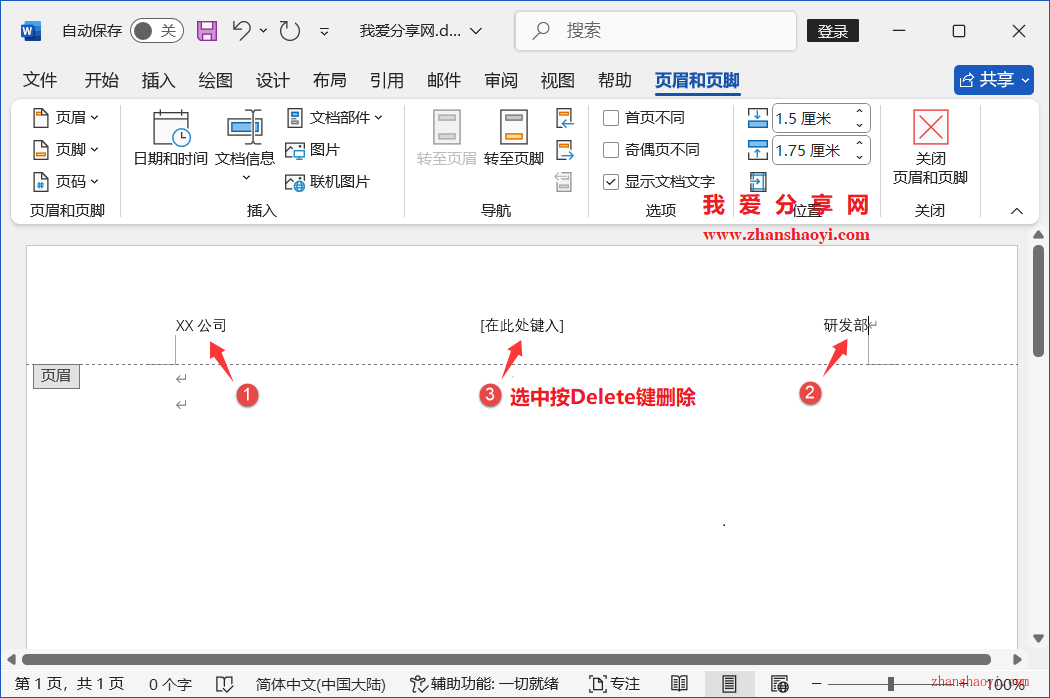Open the 文件 menu
The image size is (1050, 698).
40,80
